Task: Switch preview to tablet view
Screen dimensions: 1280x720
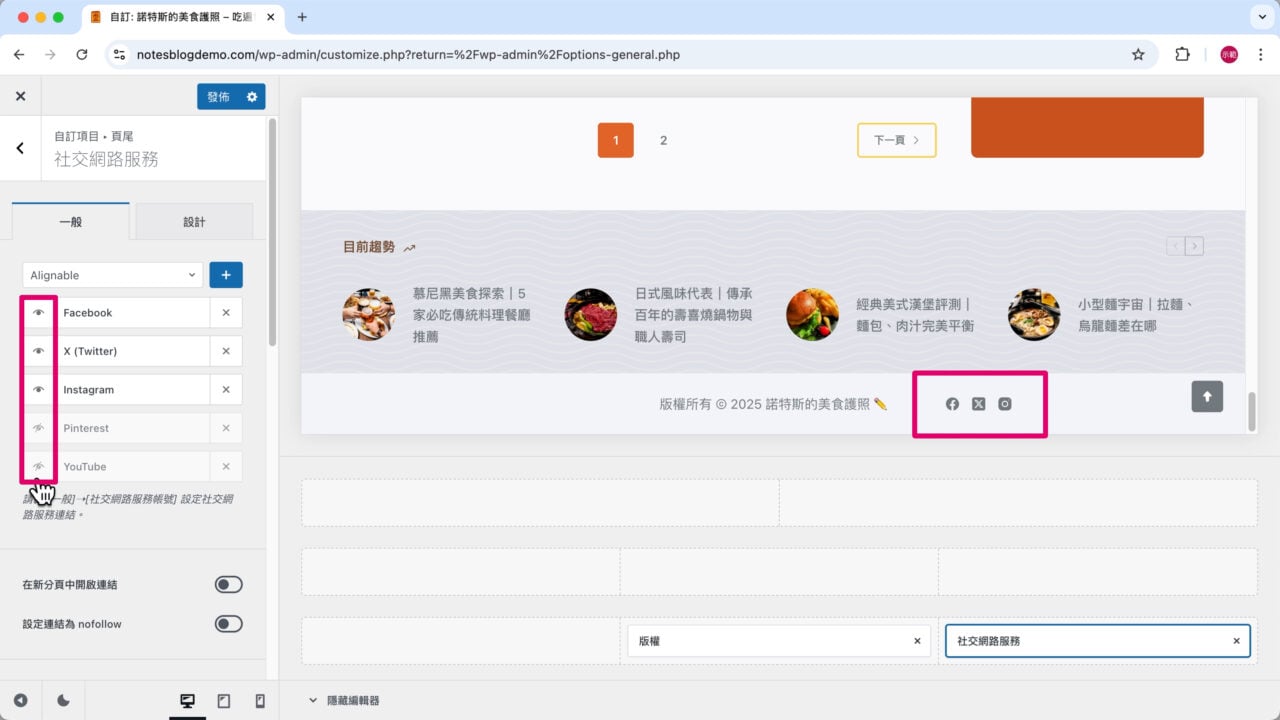Action: point(223,700)
